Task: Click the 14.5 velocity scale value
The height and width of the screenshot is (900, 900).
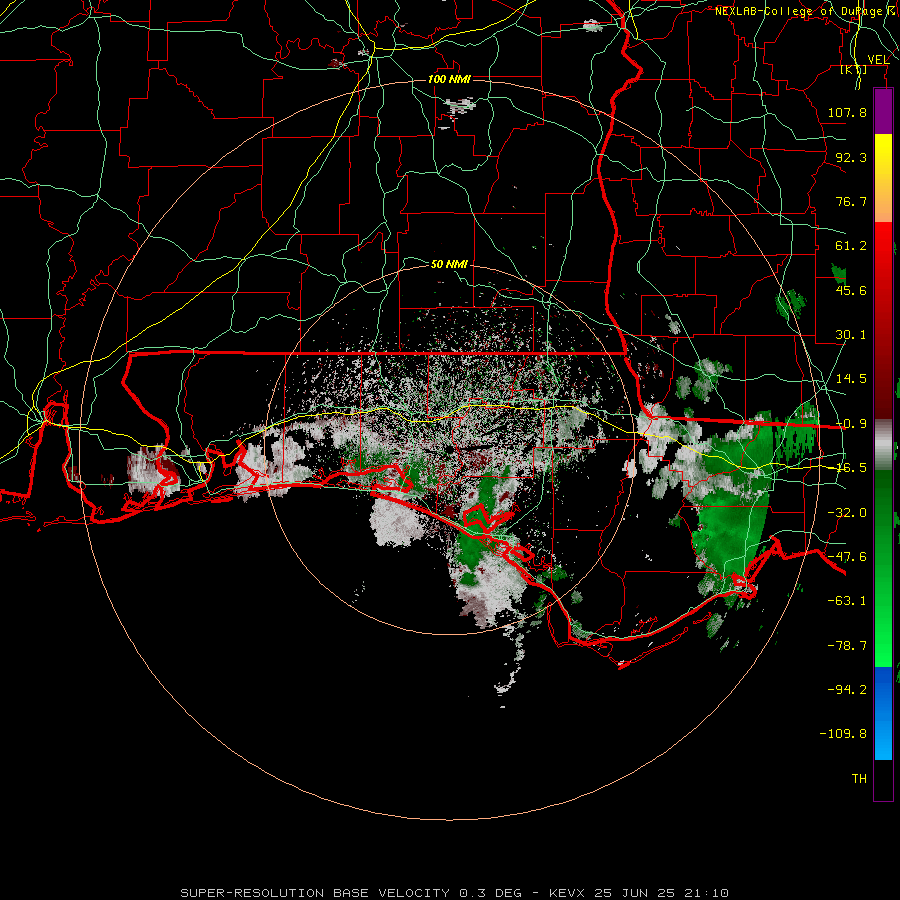Action: coord(851,379)
